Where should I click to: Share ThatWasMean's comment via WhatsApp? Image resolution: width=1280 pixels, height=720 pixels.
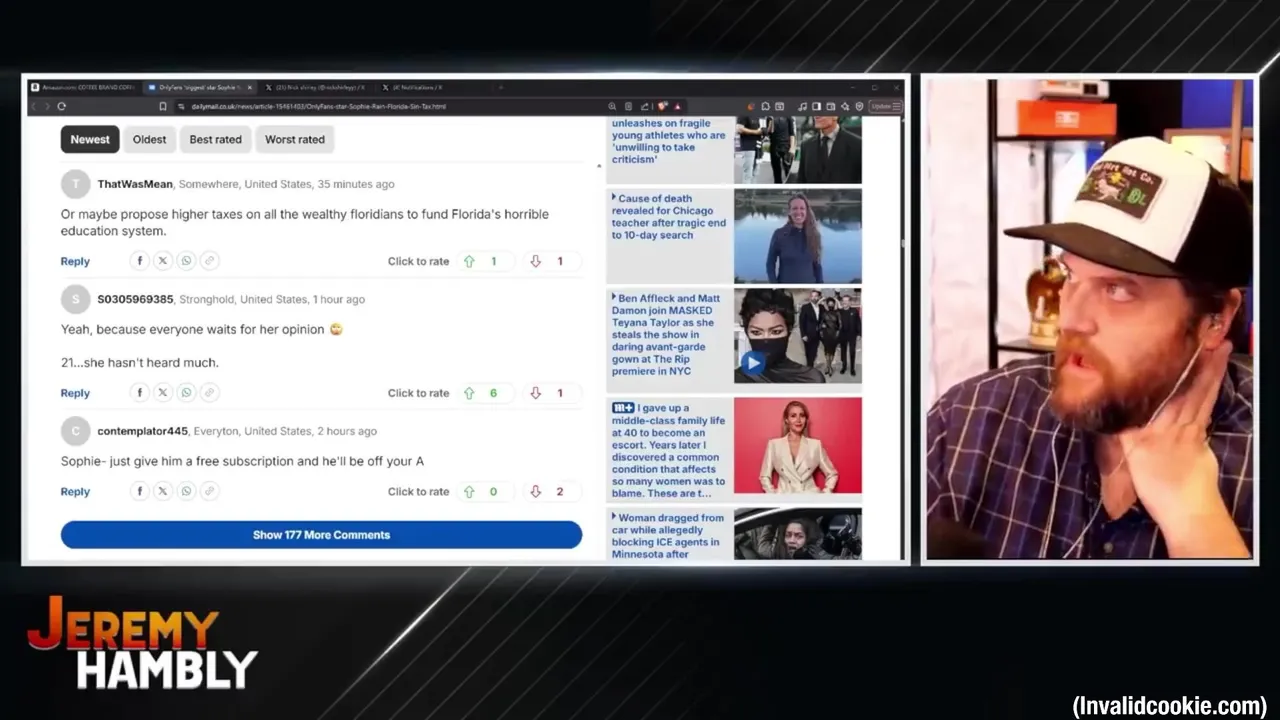pyautogui.click(x=186, y=261)
